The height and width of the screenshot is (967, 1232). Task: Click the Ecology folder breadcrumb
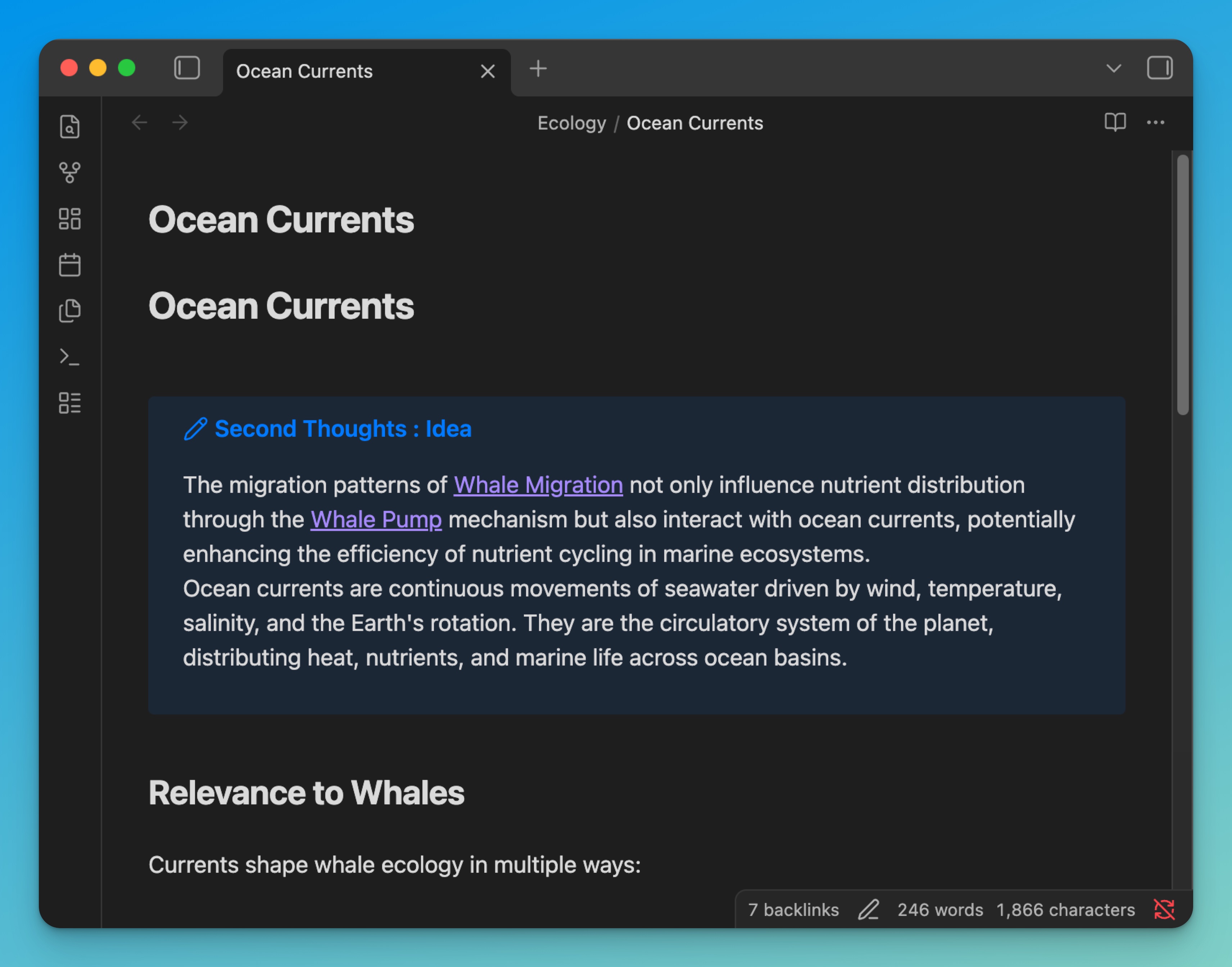(x=571, y=123)
